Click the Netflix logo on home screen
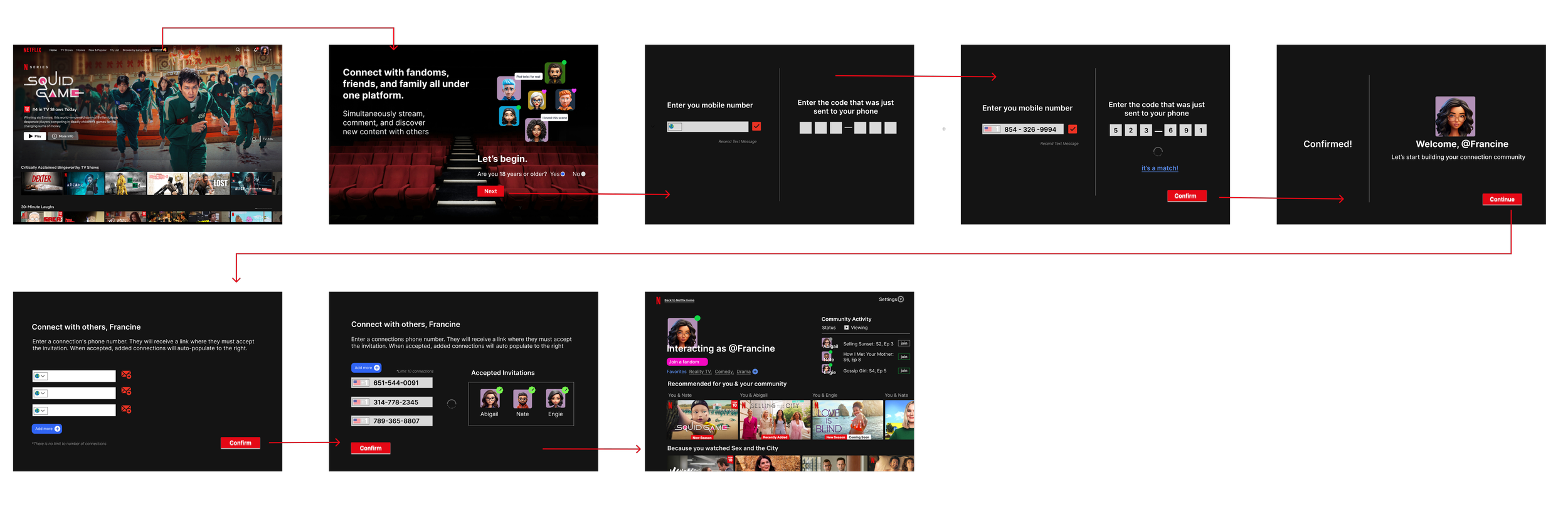The image size is (1568, 516). tap(32, 50)
